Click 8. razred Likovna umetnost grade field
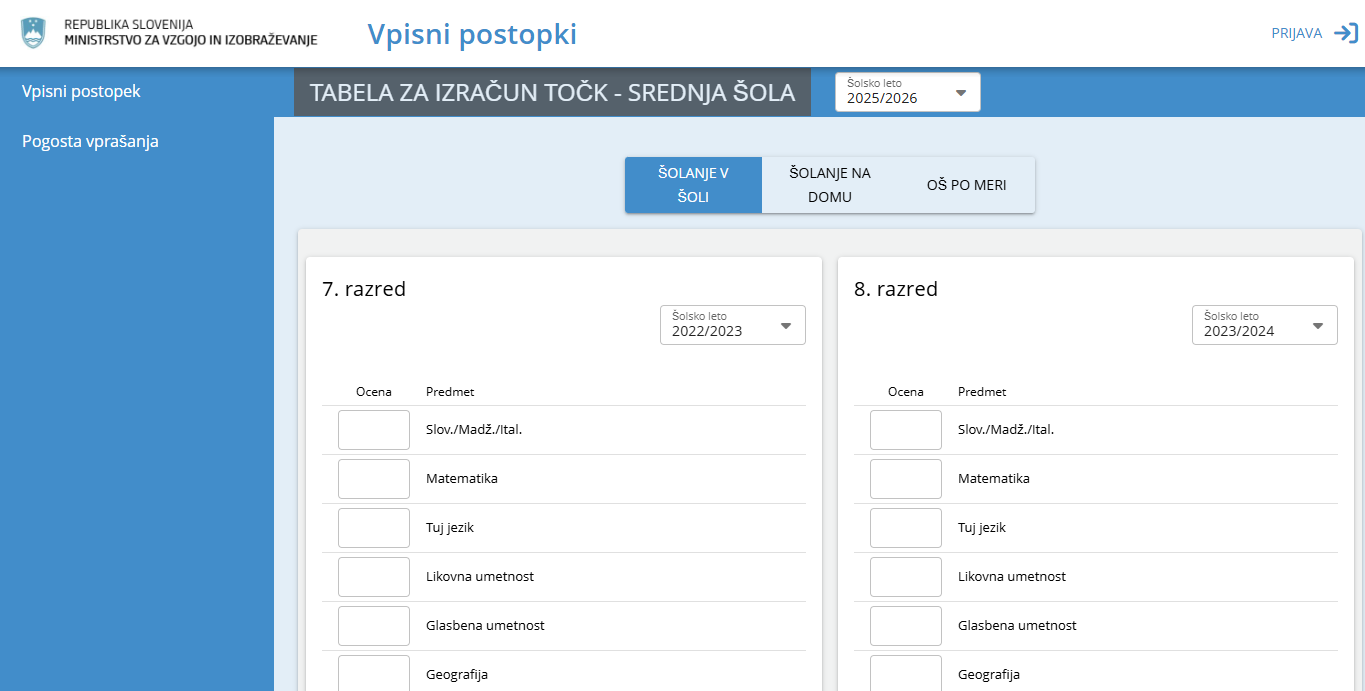Image resolution: width=1365 pixels, height=691 pixels. tap(906, 577)
